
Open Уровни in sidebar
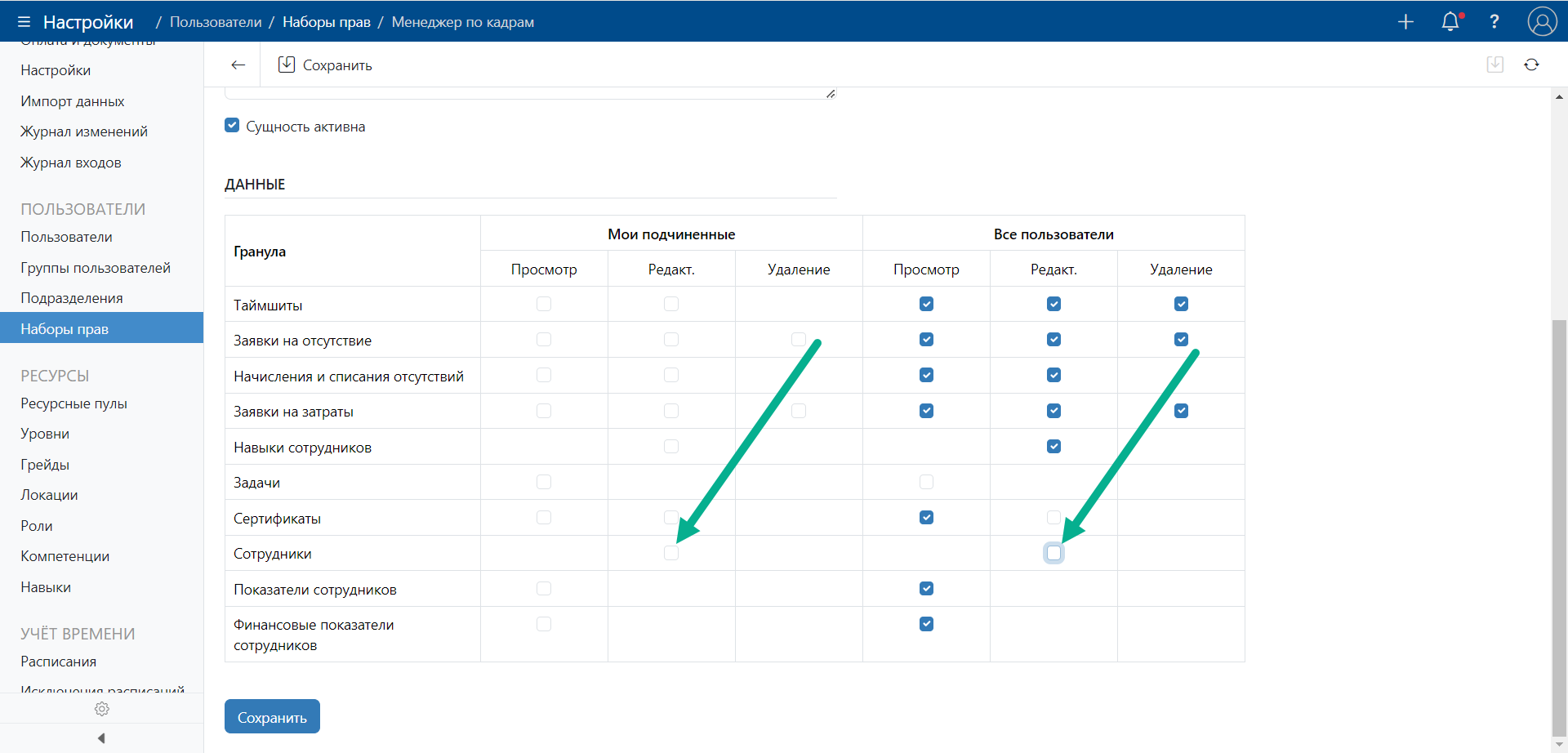pos(45,434)
